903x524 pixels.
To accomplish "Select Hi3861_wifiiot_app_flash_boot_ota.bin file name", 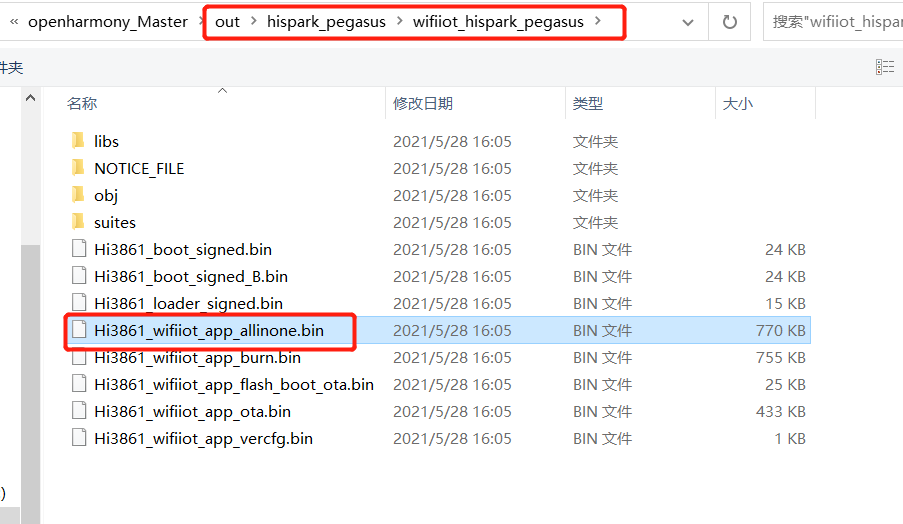I will [234, 385].
